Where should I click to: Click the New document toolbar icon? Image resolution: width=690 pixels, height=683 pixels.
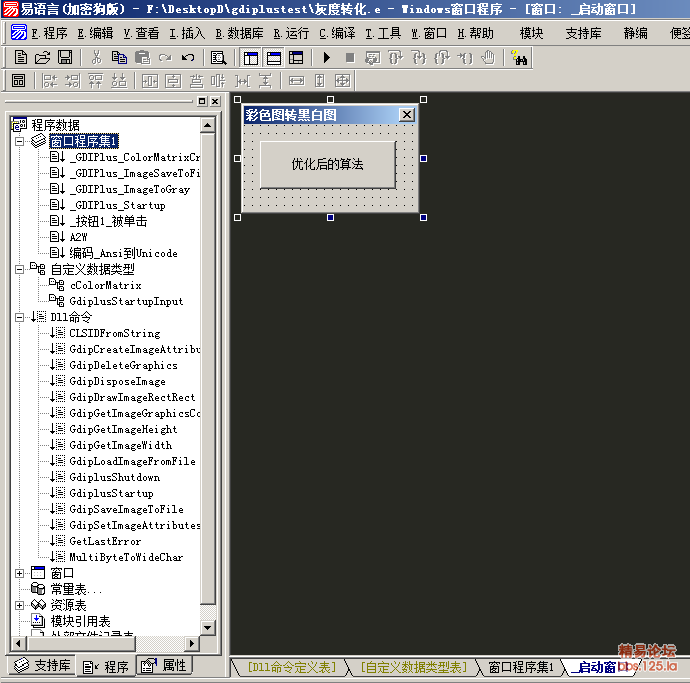tap(20, 57)
